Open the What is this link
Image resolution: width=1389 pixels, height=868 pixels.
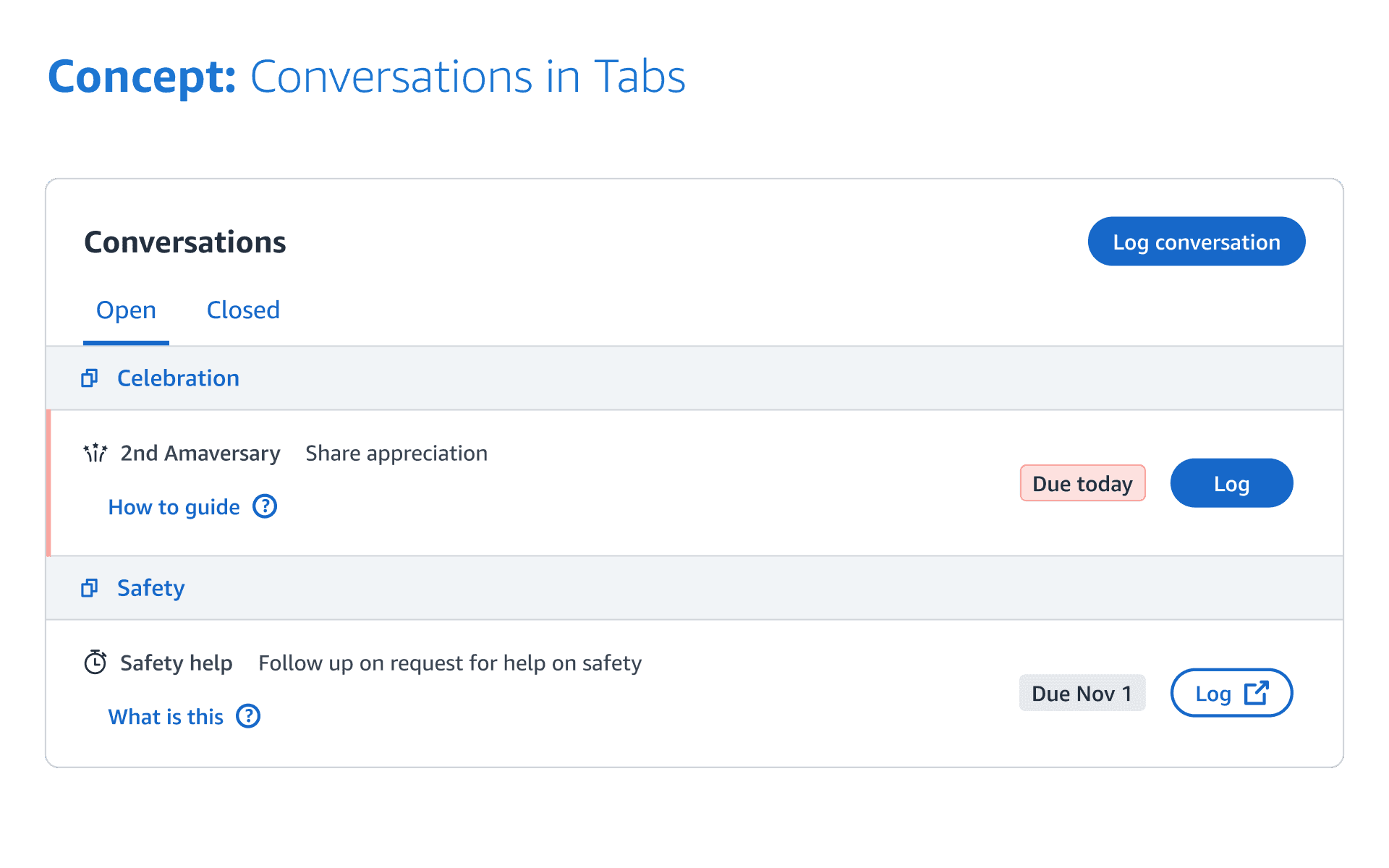coord(166,717)
